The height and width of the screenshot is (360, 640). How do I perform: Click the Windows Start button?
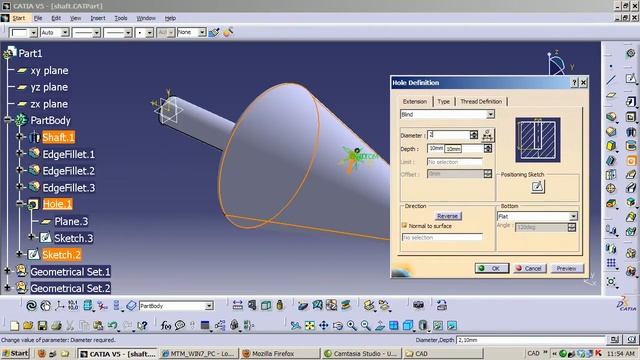15,353
